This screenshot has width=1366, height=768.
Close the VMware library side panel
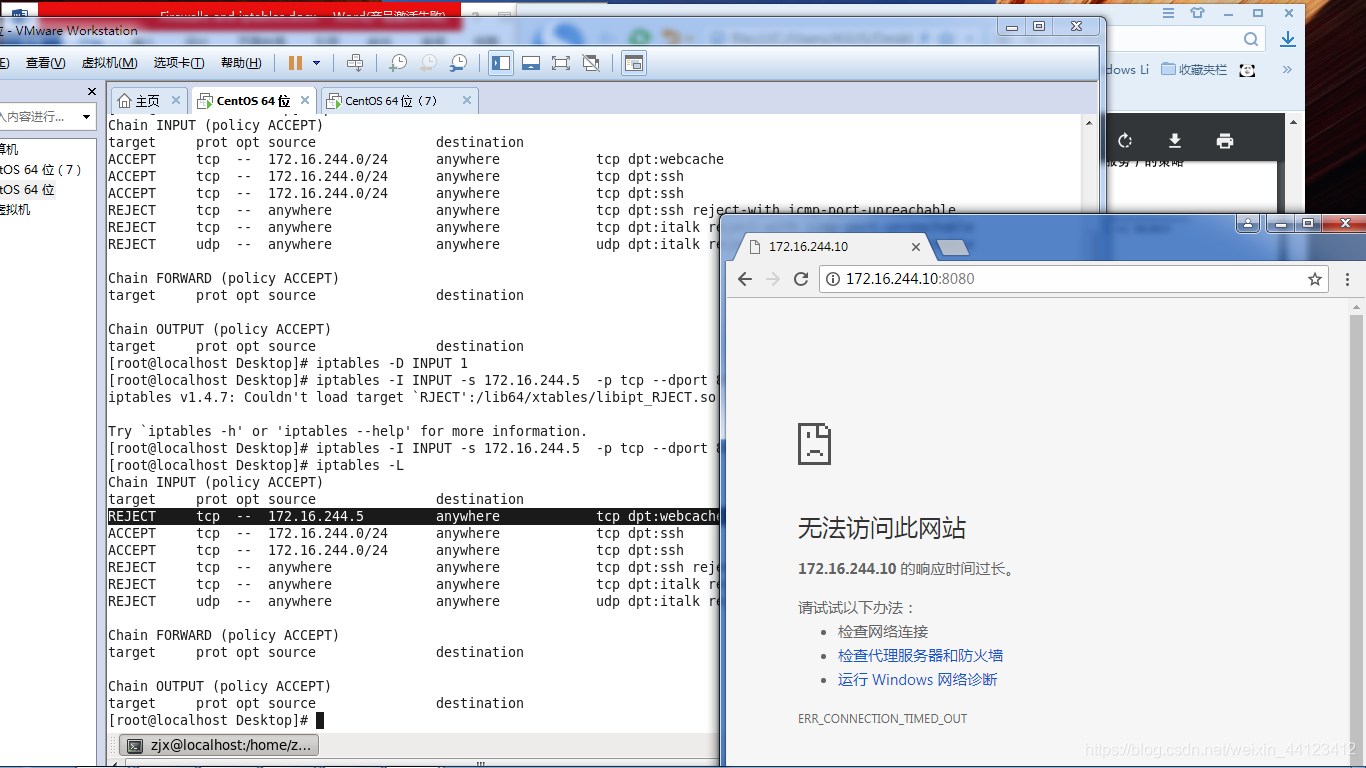coord(92,92)
